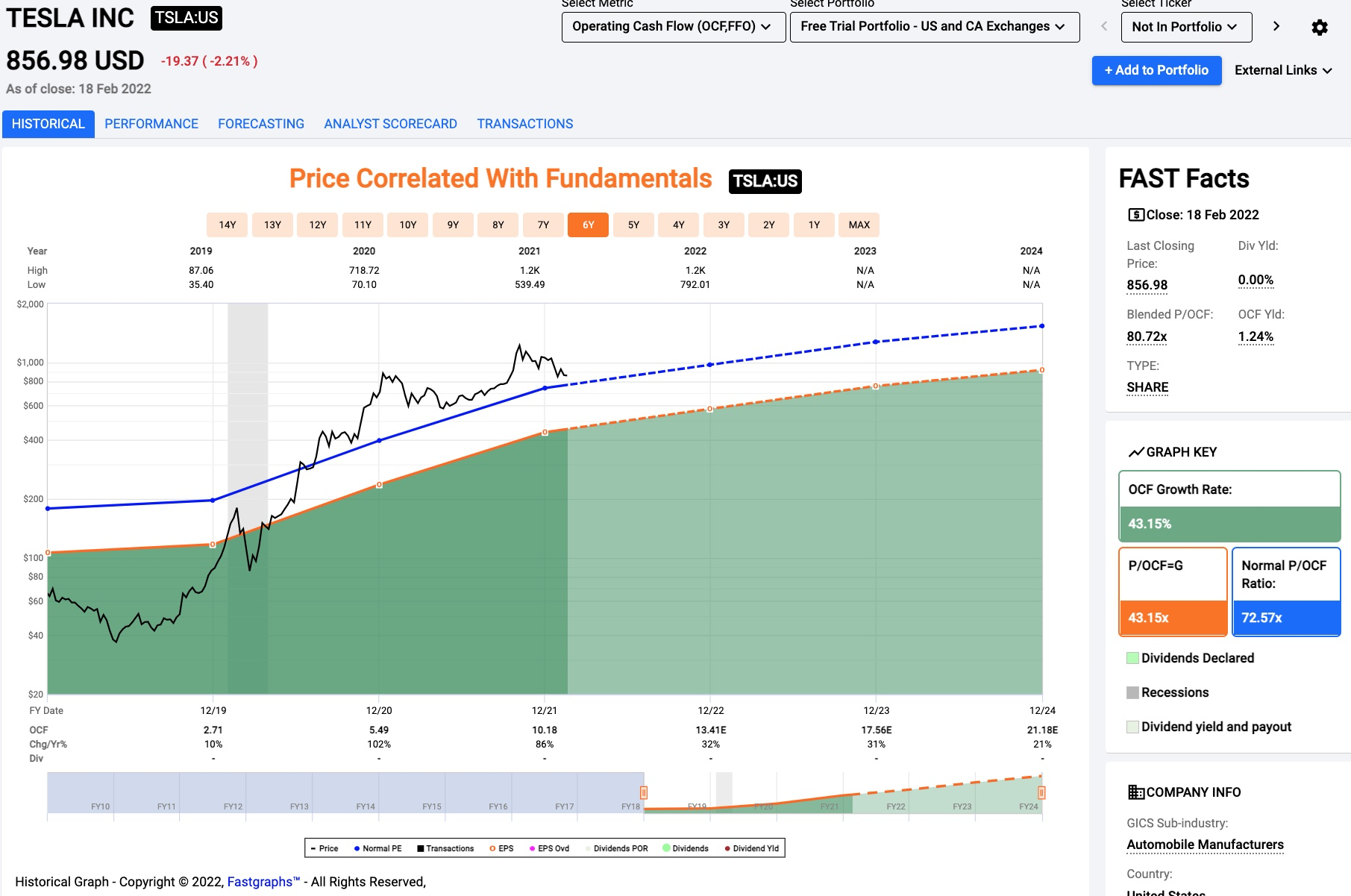Select the 5Y time range

coord(633,225)
